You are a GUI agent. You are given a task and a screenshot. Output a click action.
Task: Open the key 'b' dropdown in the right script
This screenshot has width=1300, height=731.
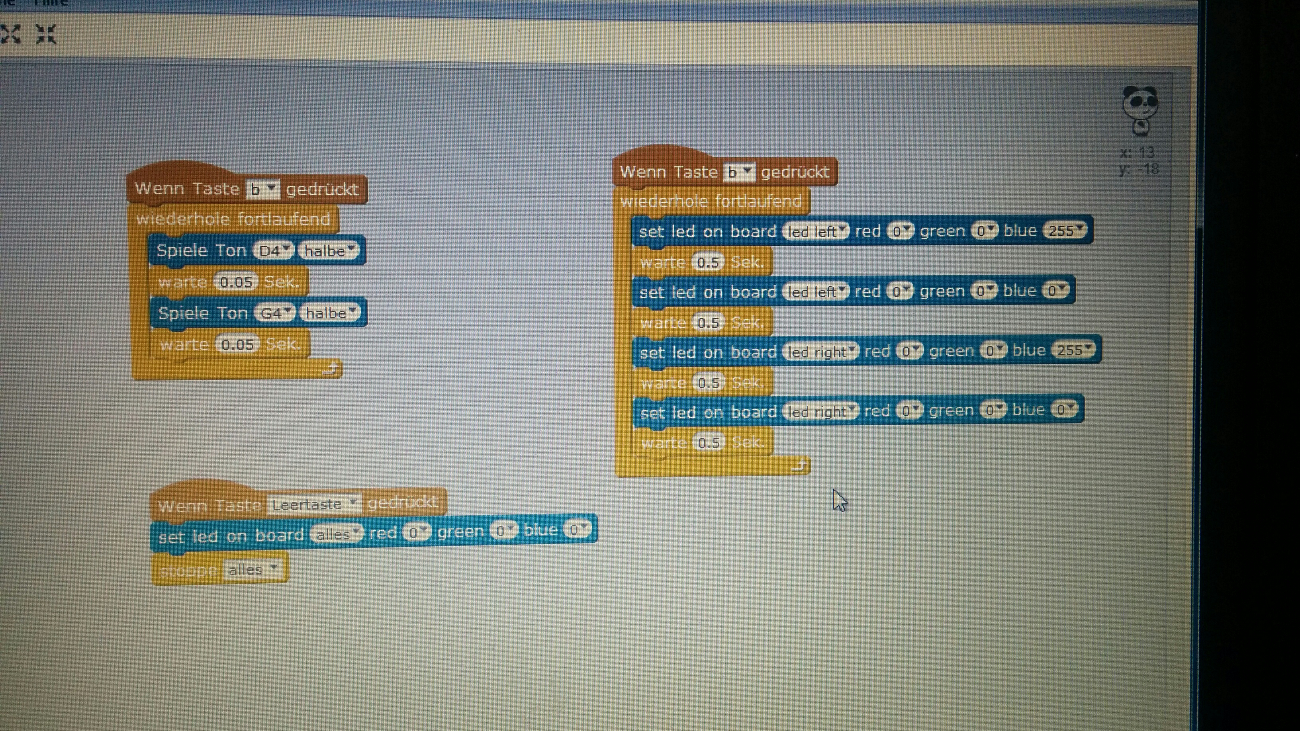coord(739,173)
